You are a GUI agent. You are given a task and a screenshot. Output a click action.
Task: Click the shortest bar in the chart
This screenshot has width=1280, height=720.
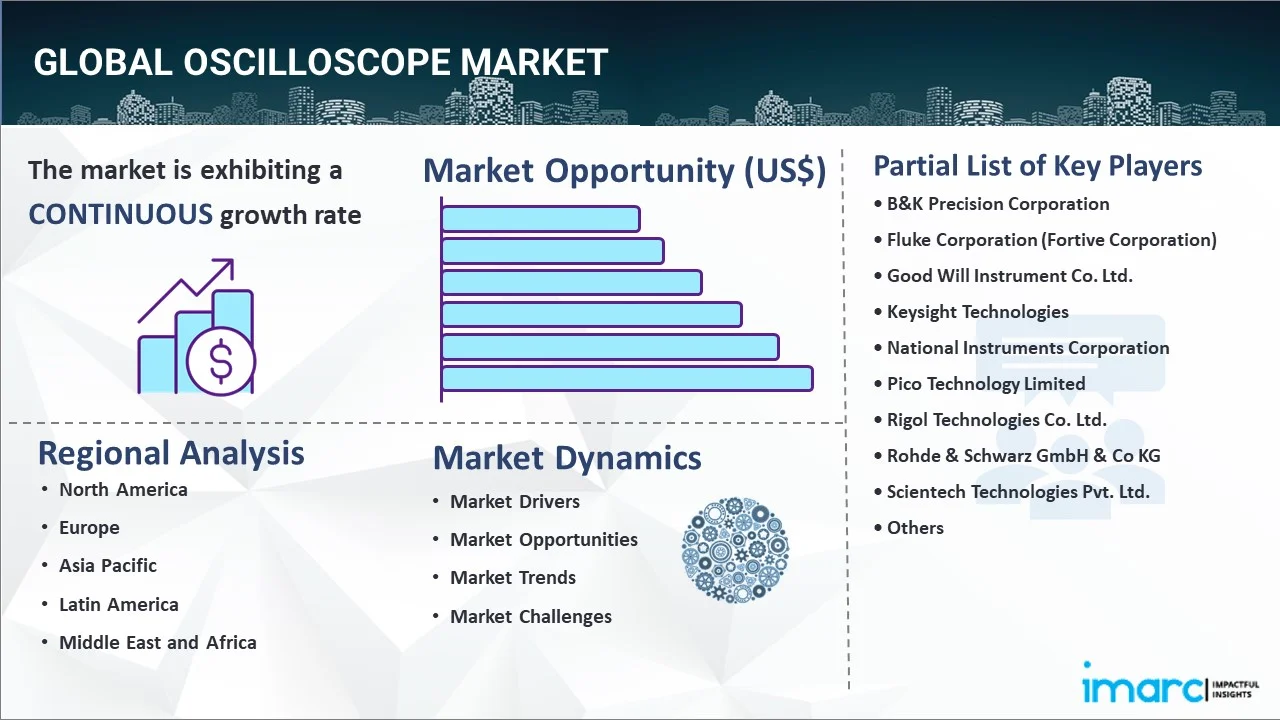[540, 218]
